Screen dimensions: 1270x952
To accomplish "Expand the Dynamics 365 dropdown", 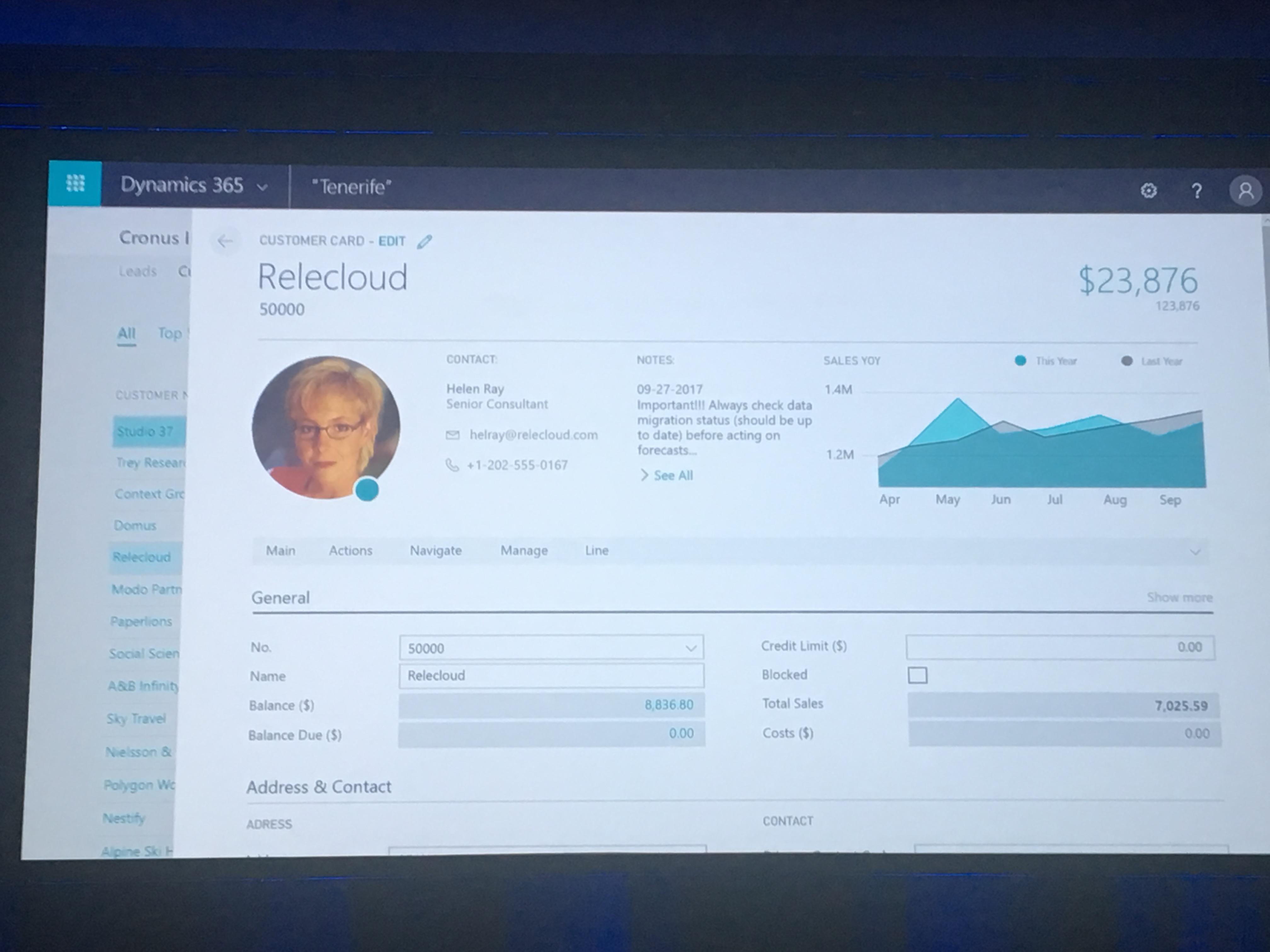I will tap(262, 187).
